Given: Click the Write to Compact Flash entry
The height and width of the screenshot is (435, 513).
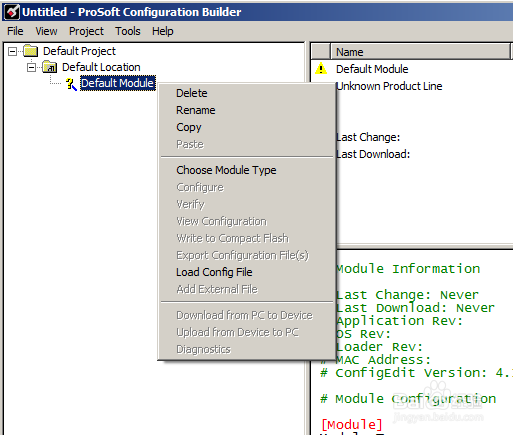Looking at the screenshot, I should 232,238.
